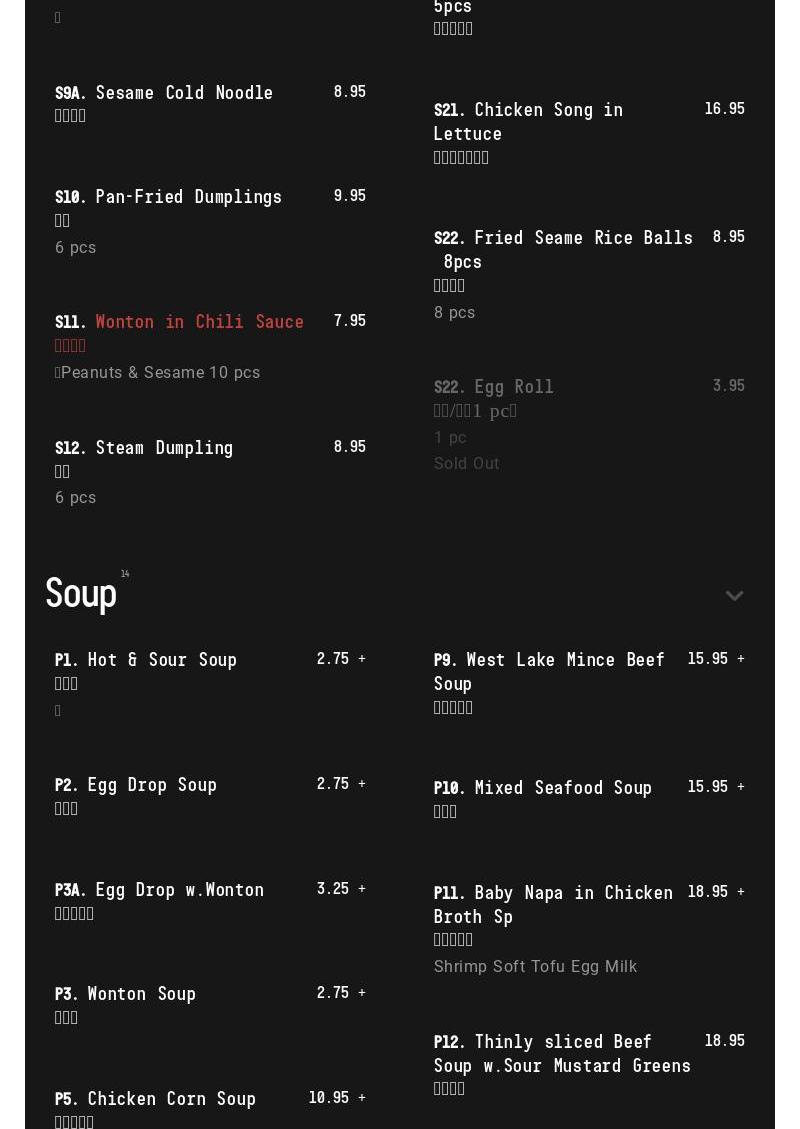800x1129 pixels.
Task: Choose S22 Fried Seame Rice Balls
Action: tap(589, 274)
